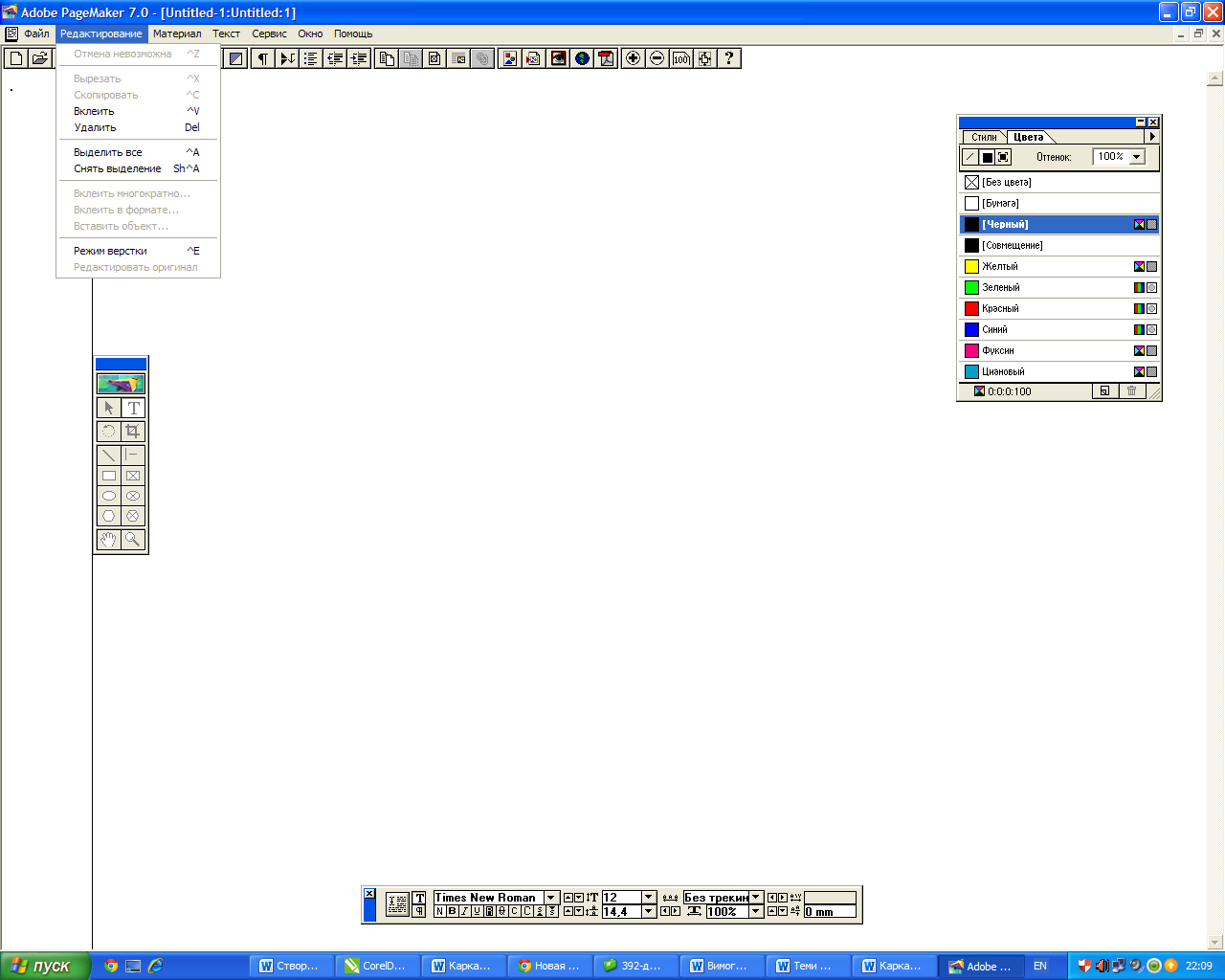This screenshot has height=980, width=1225.
Task: Toggle Normal style button in control palette
Action: click(x=439, y=911)
